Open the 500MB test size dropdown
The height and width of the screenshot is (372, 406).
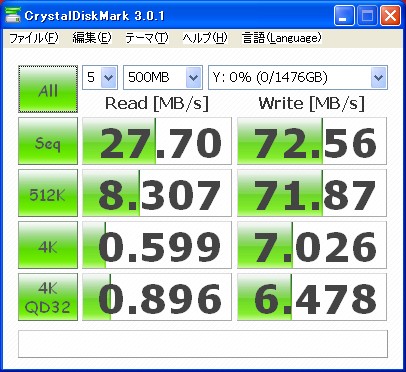(163, 77)
